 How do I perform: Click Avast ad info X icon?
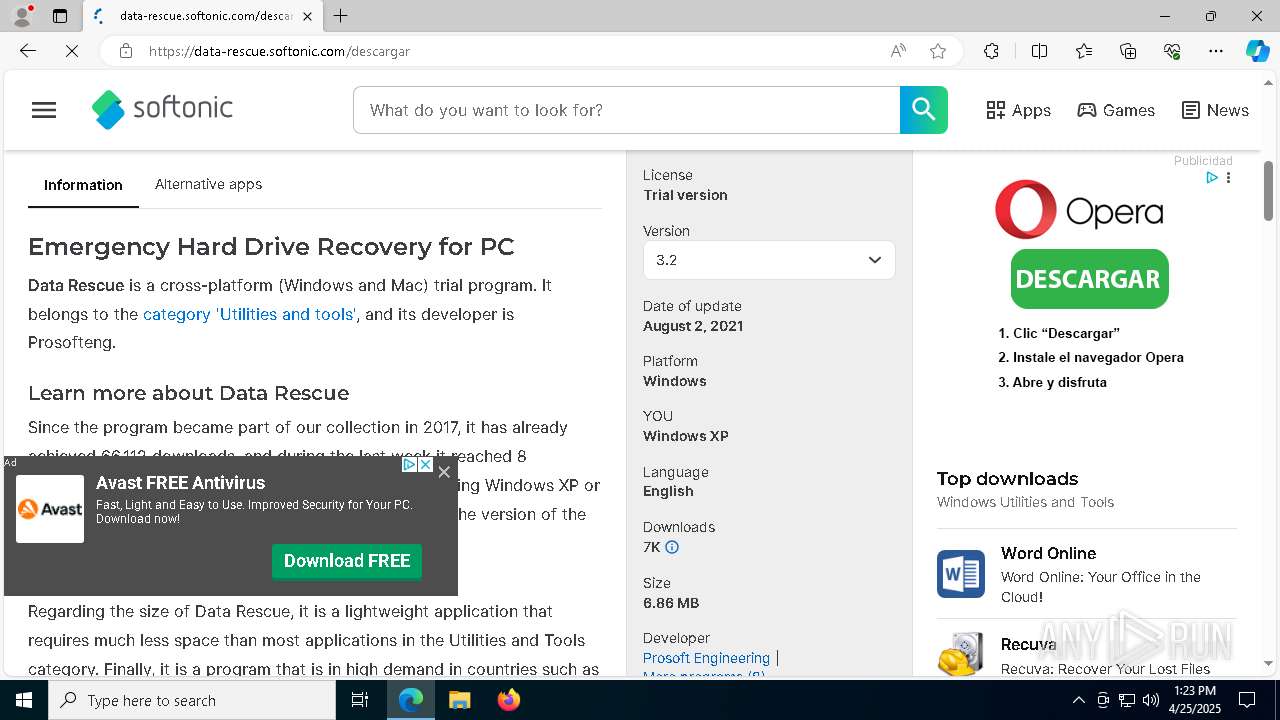(x=425, y=465)
